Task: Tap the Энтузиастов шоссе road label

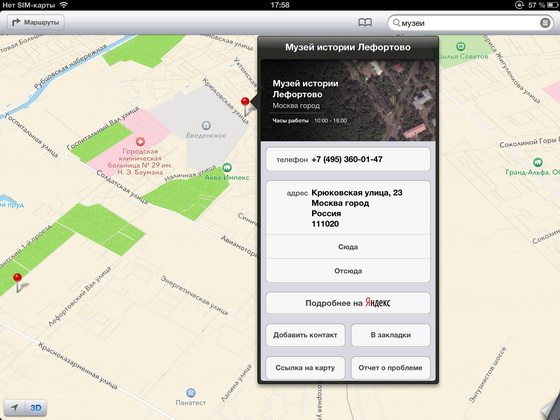Action: coord(487,375)
